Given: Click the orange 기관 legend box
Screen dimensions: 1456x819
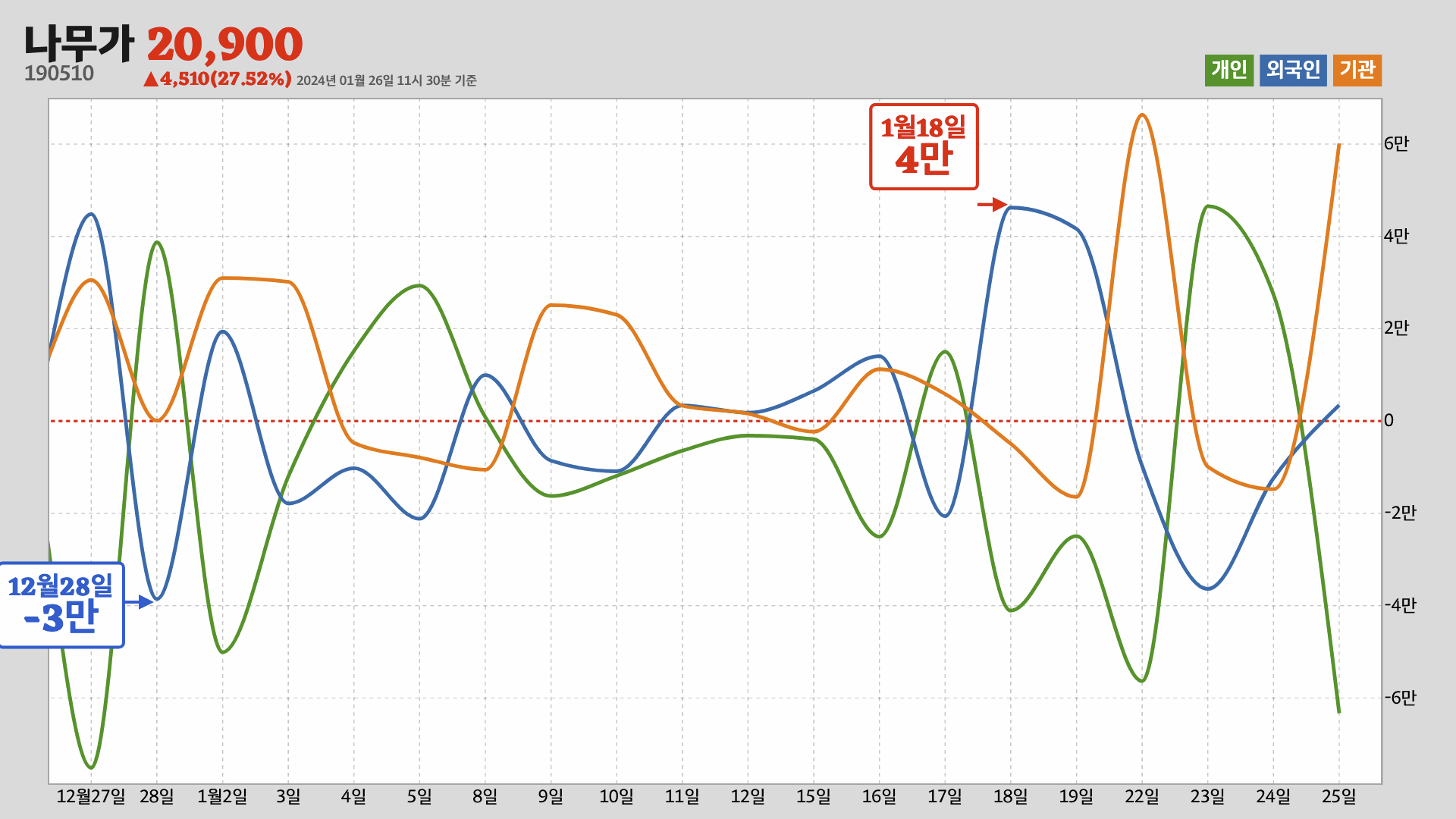Looking at the screenshot, I should pyautogui.click(x=1357, y=70).
